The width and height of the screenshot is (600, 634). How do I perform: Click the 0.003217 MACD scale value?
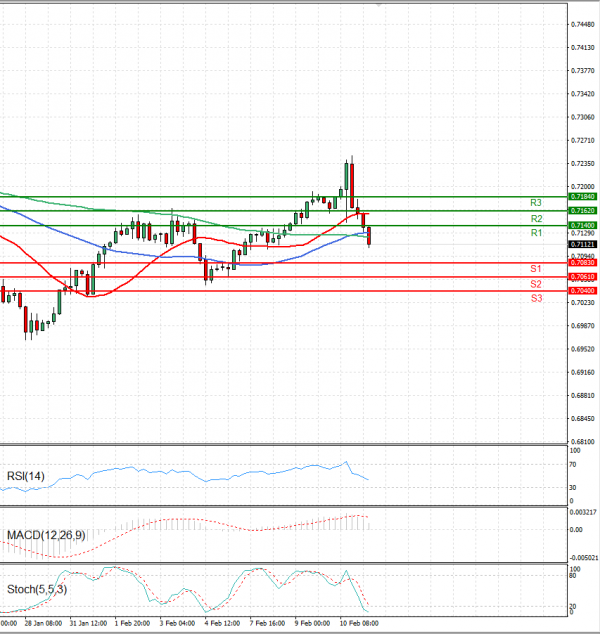pyautogui.click(x=583, y=512)
